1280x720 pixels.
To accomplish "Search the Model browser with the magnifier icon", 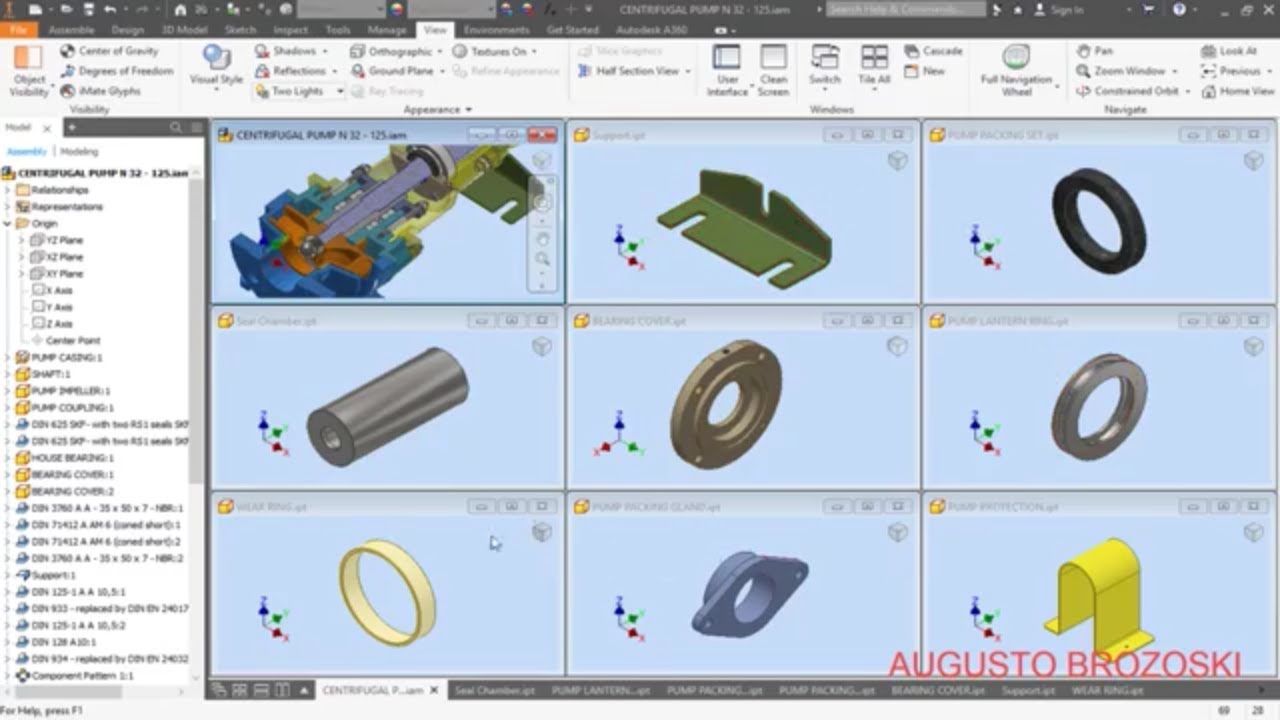I will [175, 128].
